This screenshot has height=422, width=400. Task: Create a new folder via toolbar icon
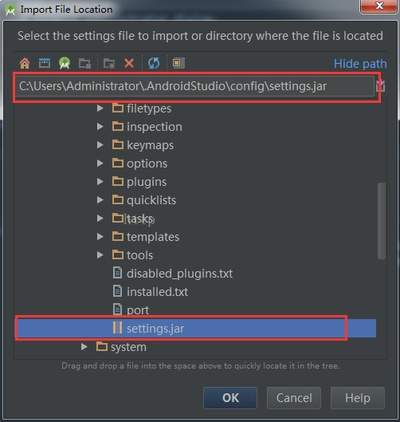pyautogui.click(x=109, y=63)
